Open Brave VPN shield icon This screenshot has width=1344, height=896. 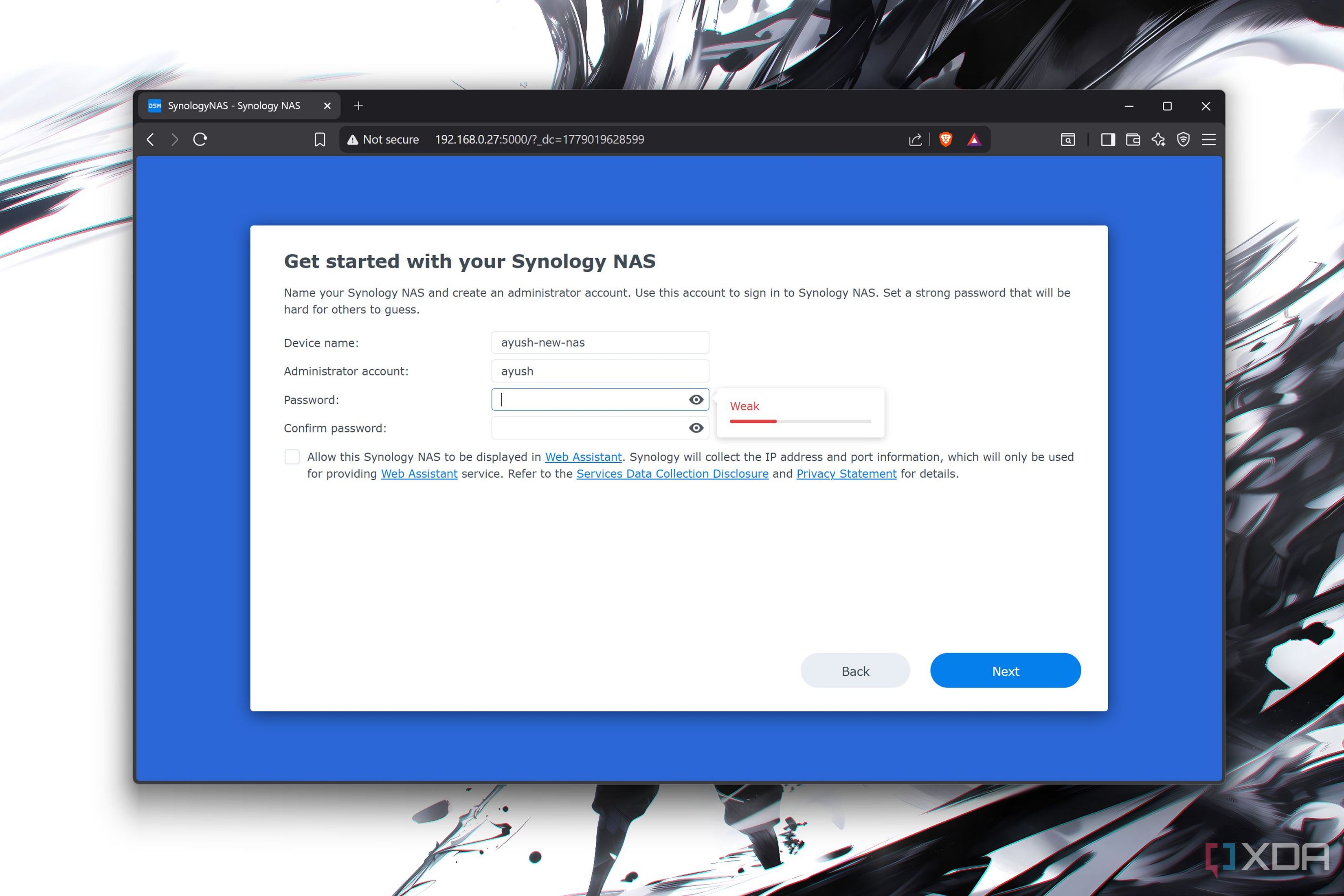(x=1184, y=139)
